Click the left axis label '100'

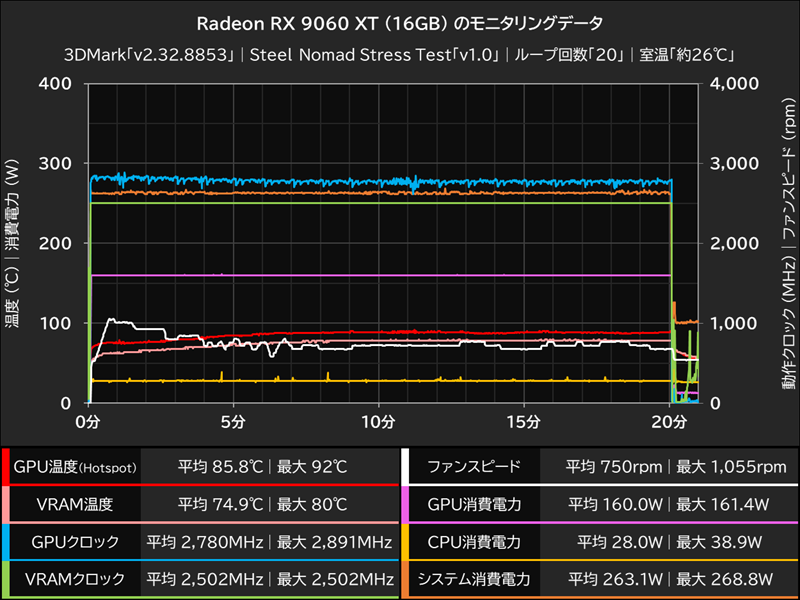click(55, 323)
